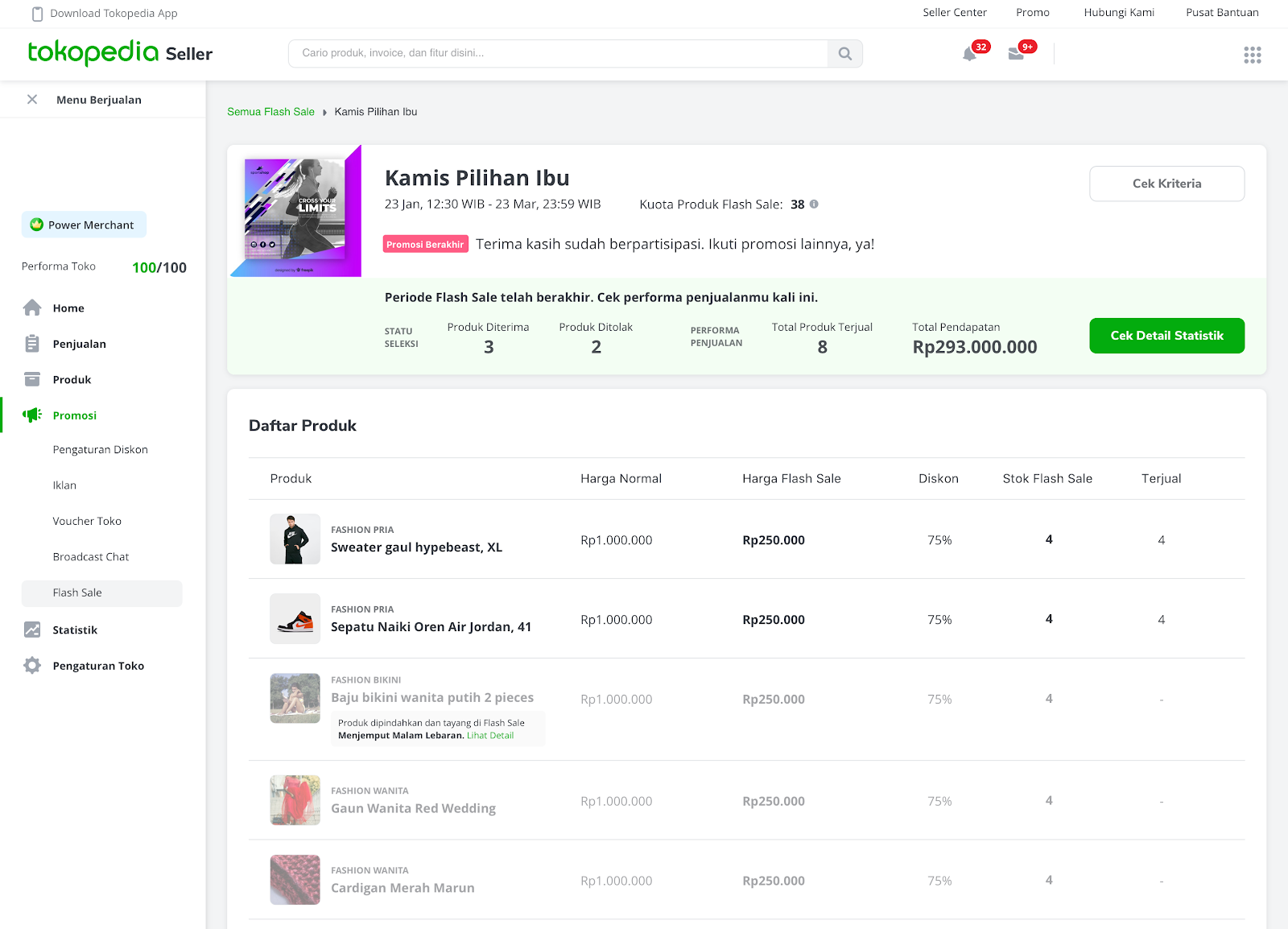Click the search magnifier icon

point(844,53)
